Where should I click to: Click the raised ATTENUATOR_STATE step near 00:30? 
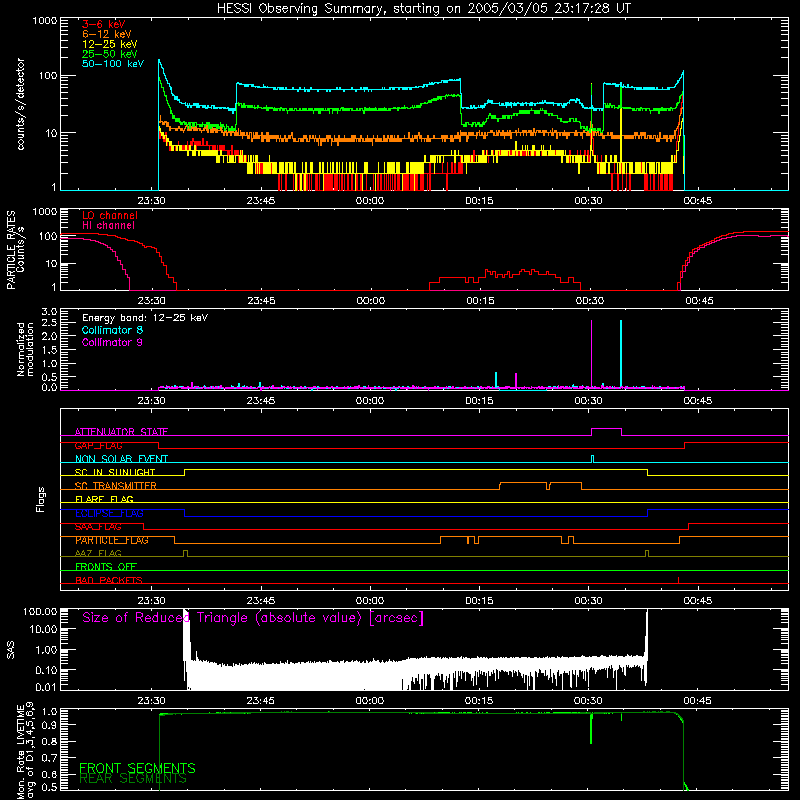click(x=606, y=429)
